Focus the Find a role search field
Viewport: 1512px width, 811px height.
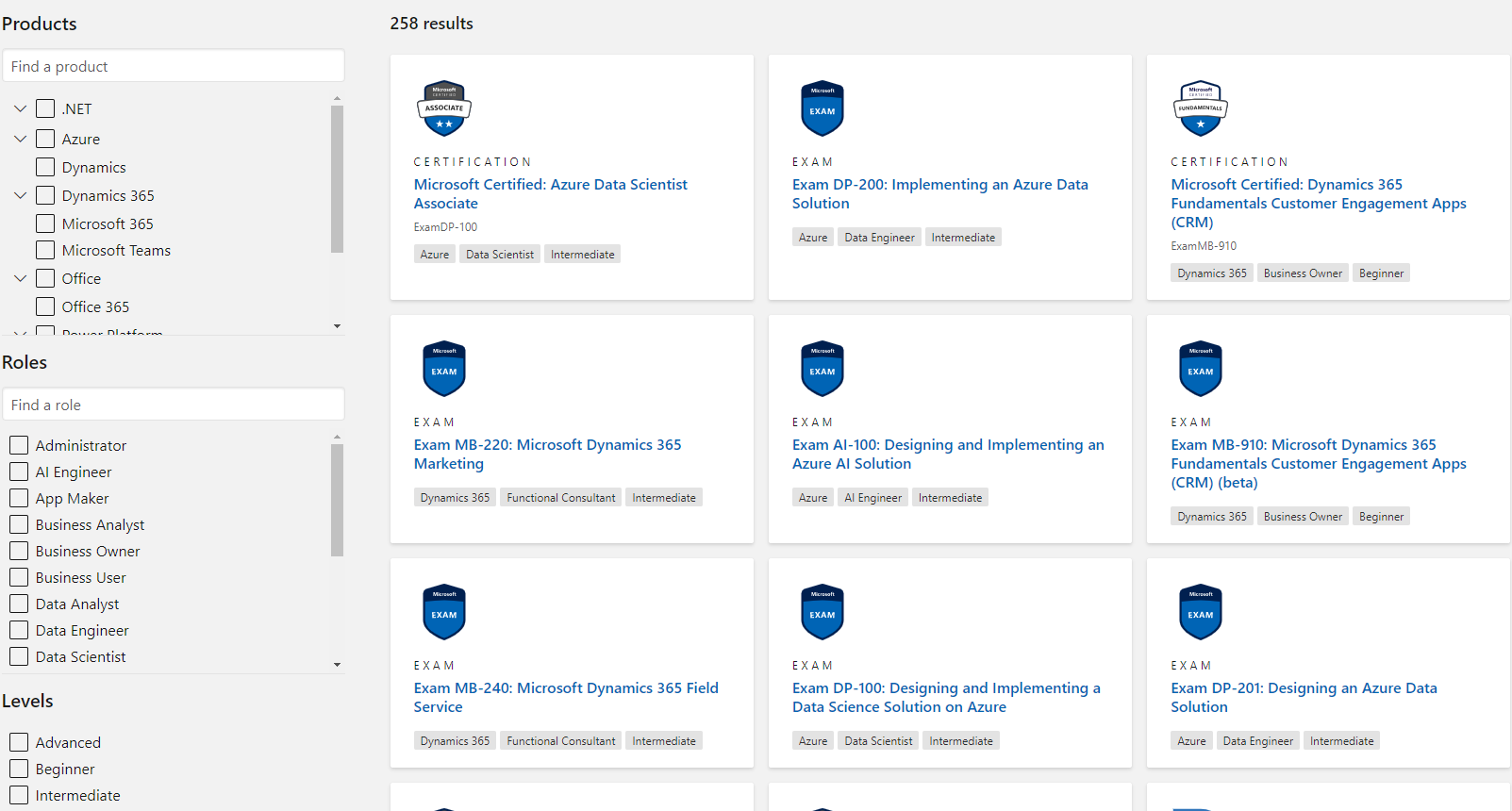pos(174,405)
